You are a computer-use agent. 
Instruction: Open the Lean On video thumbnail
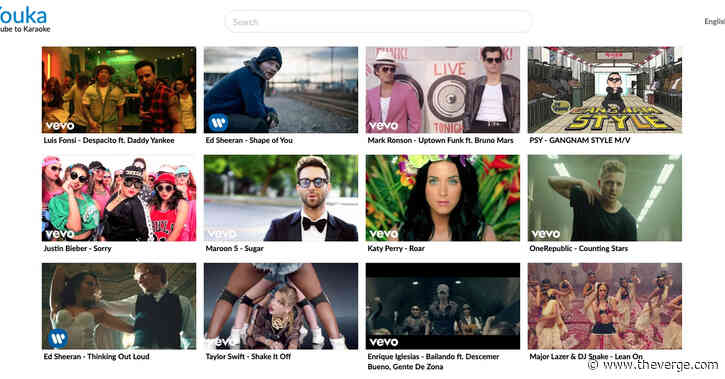tap(604, 306)
